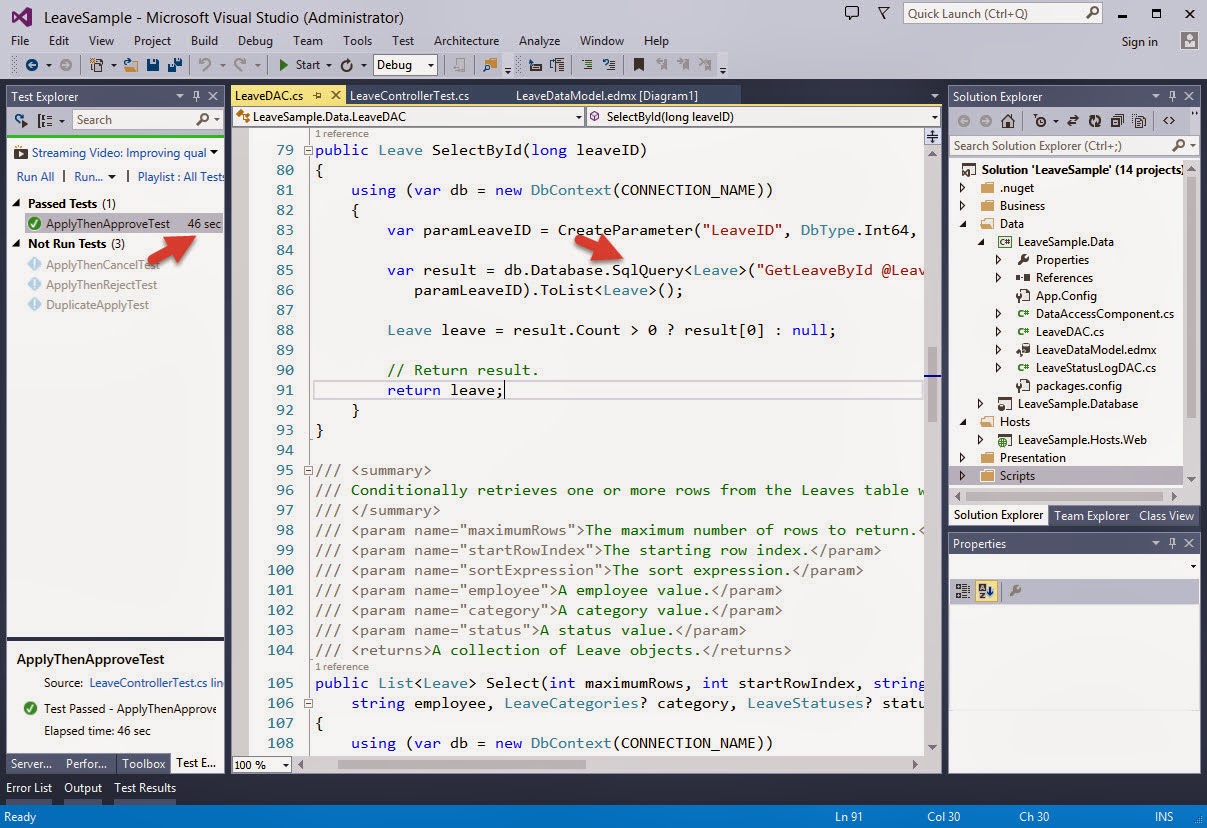Open LeaveControllerTest.cs source link in test details
This screenshot has height=828, width=1207.
(156, 683)
